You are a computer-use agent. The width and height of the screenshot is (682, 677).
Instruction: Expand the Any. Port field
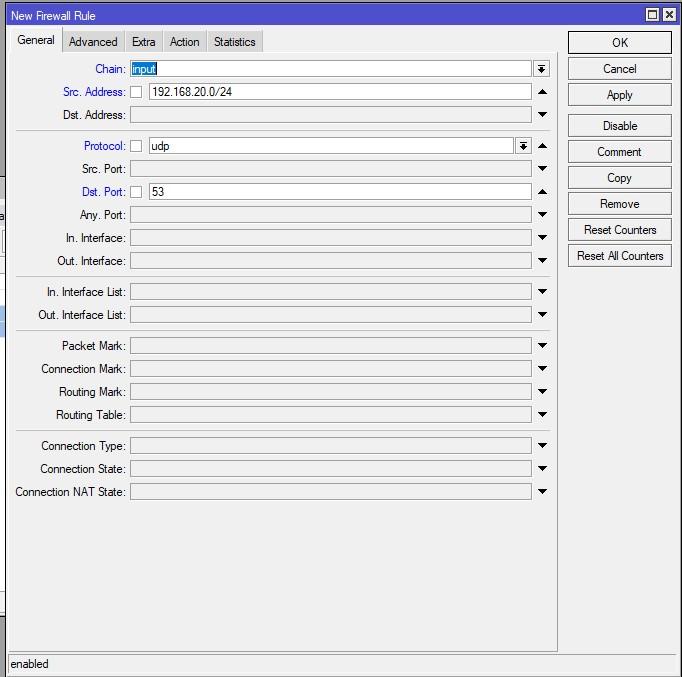[x=542, y=214]
